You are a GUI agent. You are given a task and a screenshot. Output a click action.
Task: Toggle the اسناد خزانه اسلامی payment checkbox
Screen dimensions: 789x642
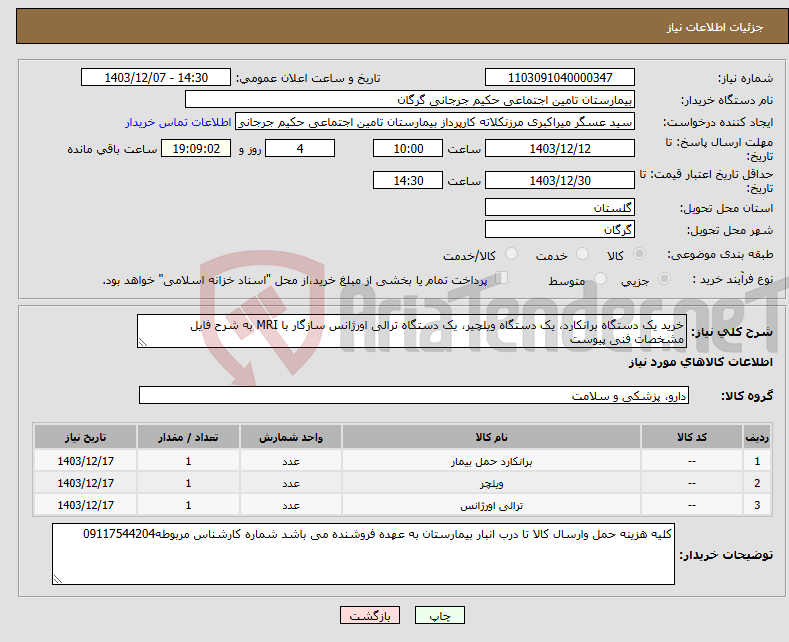(x=501, y=277)
